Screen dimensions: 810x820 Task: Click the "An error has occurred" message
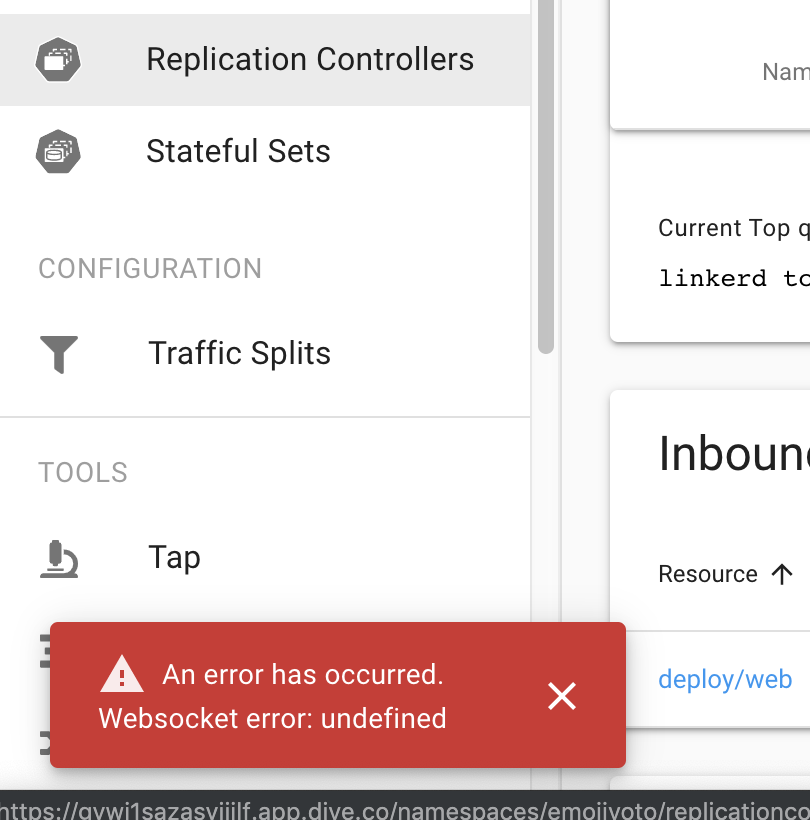click(x=303, y=674)
